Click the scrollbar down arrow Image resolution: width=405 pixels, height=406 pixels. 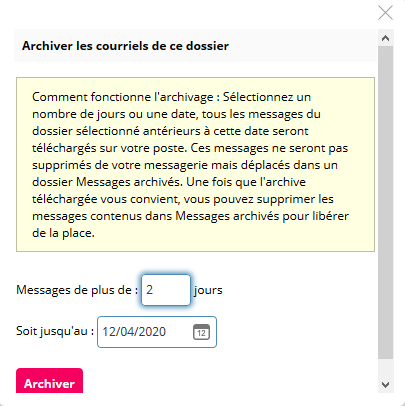386,385
